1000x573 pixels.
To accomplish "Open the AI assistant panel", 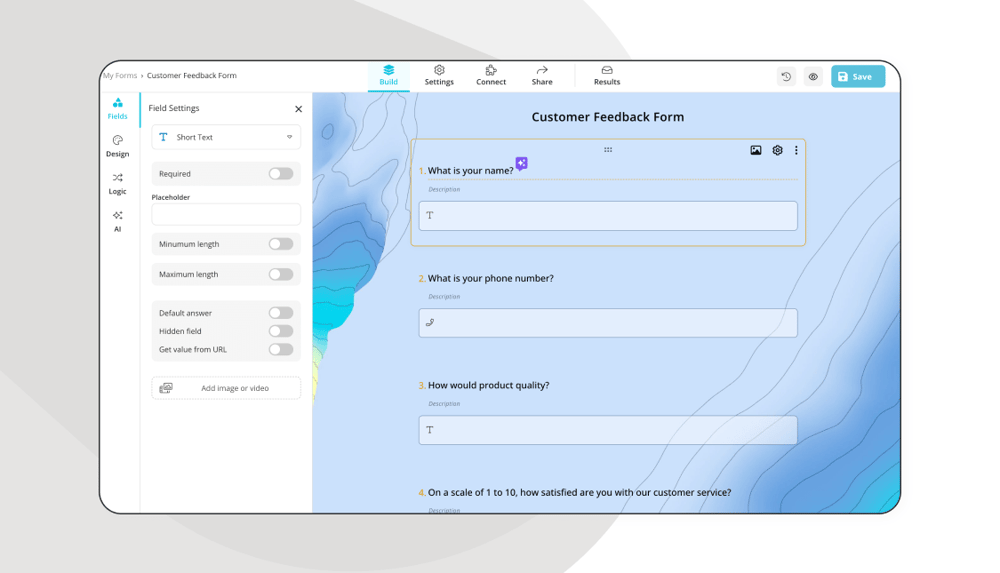I will 117,221.
